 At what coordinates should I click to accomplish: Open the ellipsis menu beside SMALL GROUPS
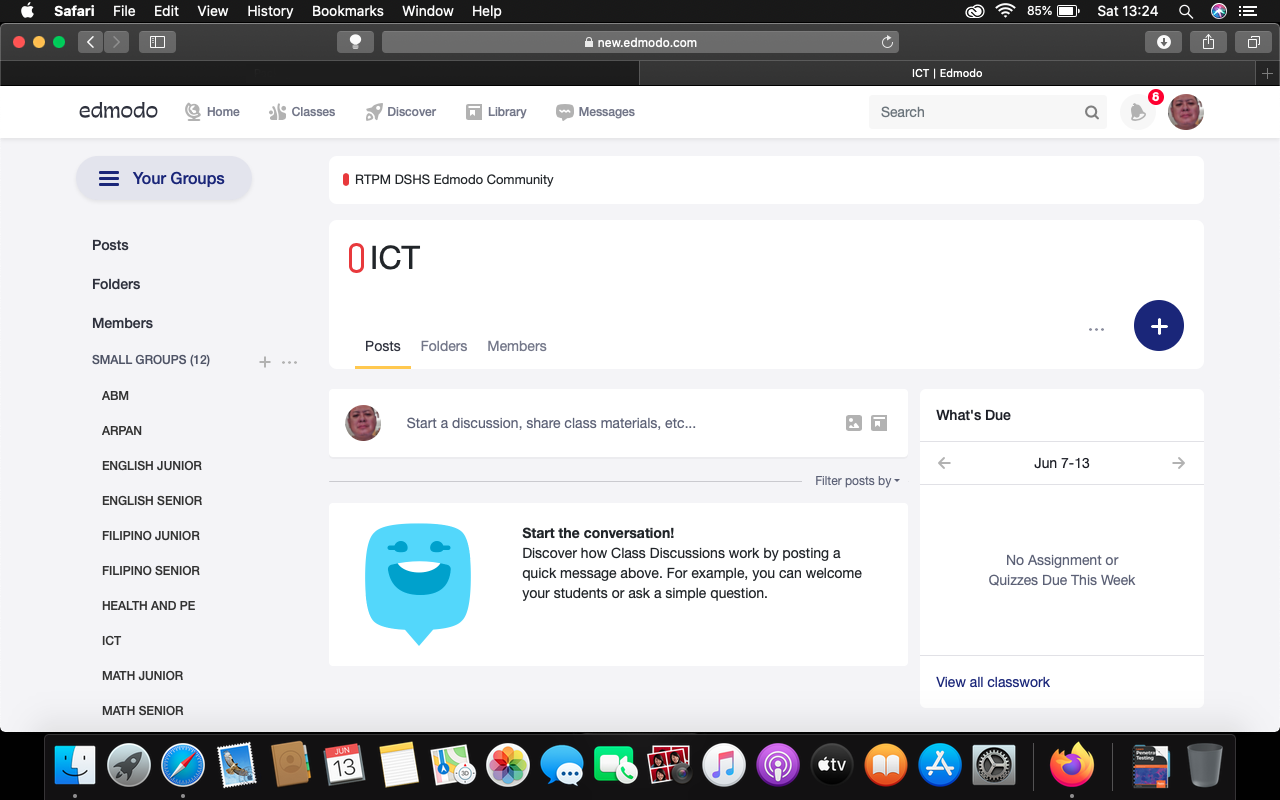click(x=289, y=361)
